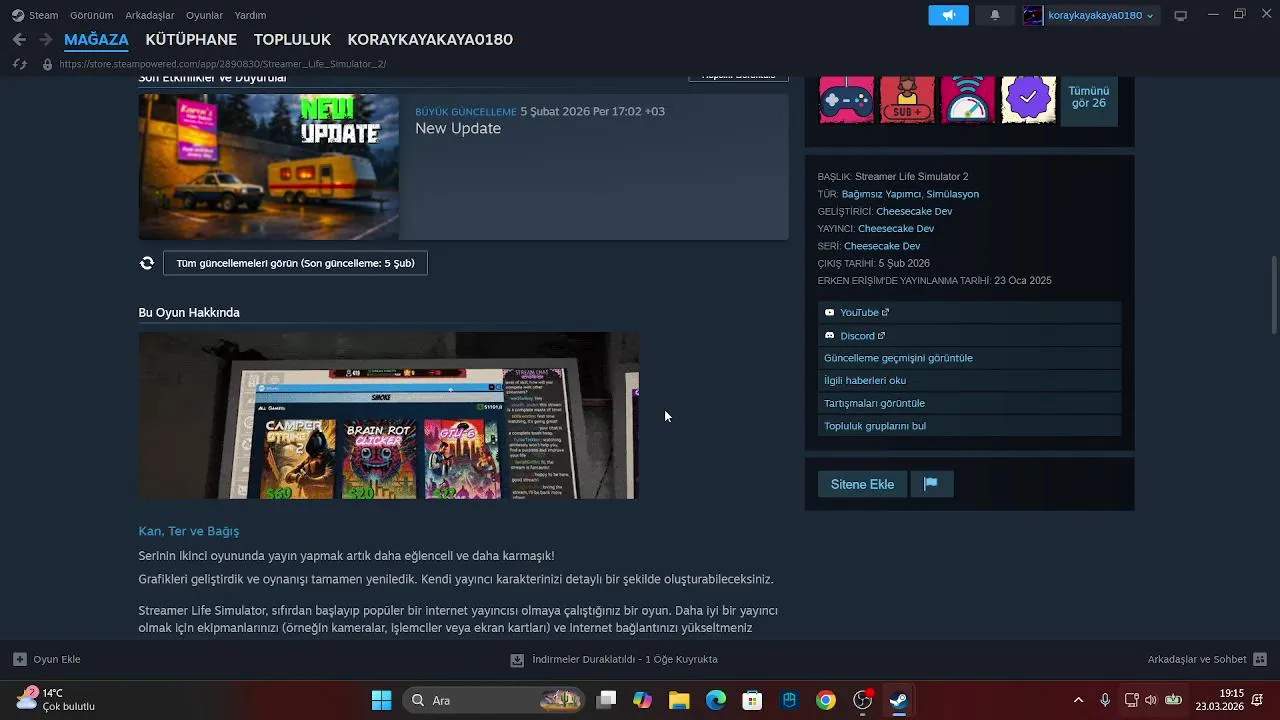Click the Sitene Ekle button

click(x=862, y=484)
